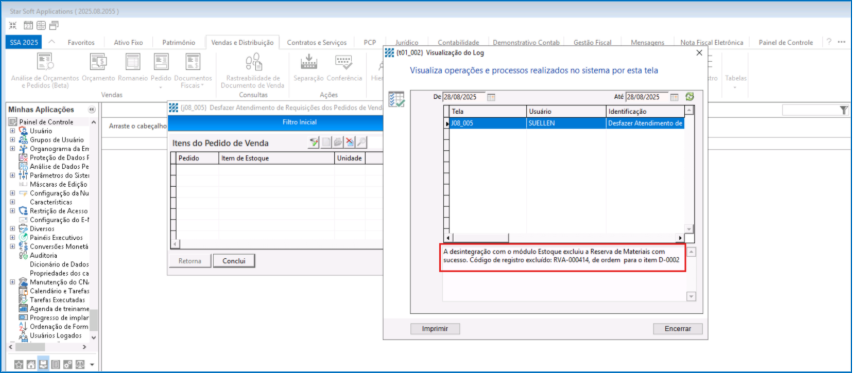Click horizontal scrollbar of the log grid
Image resolution: width=853 pixels, height=373 pixels.
564,238
